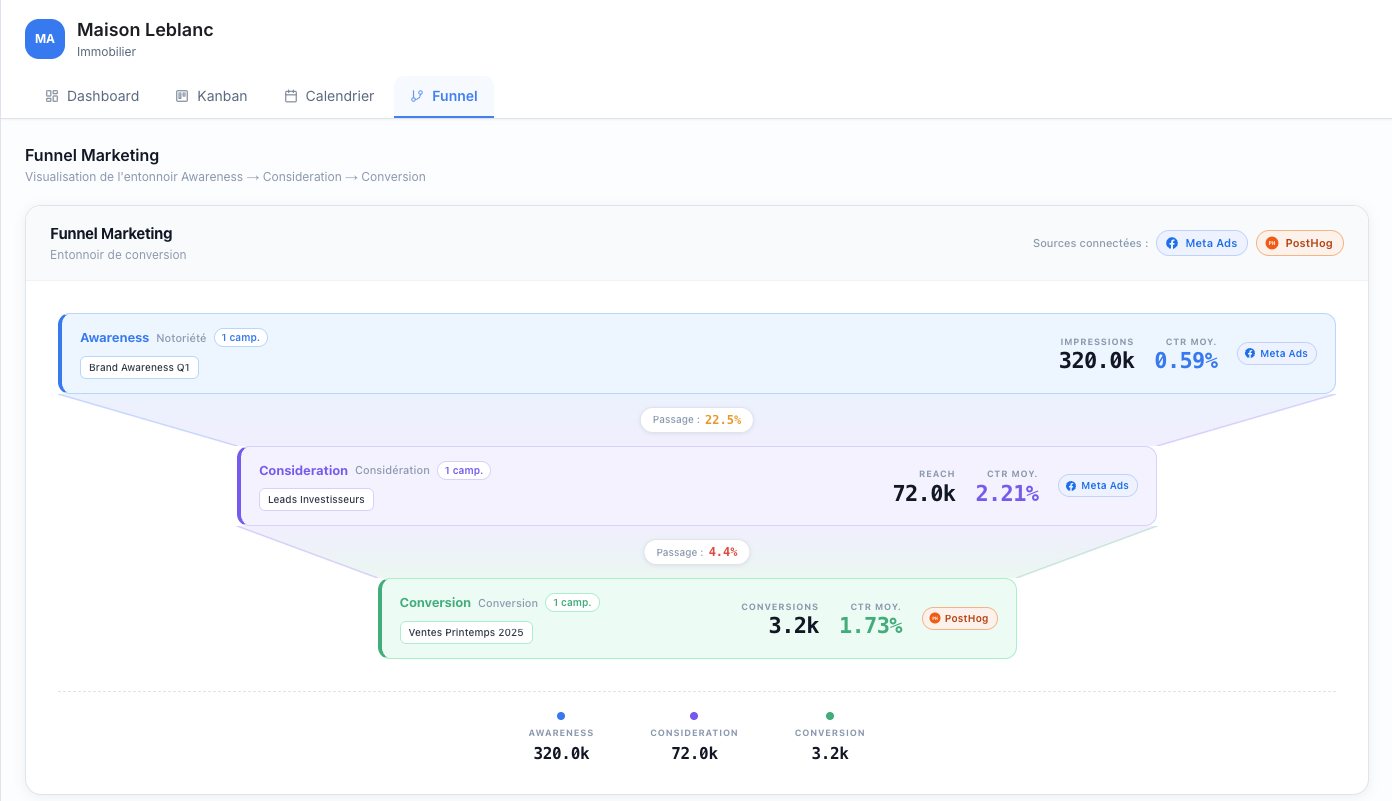Click the Facebook icon on the Awareness Meta Ads badge
This screenshot has height=801, width=1392.
coord(1252,353)
